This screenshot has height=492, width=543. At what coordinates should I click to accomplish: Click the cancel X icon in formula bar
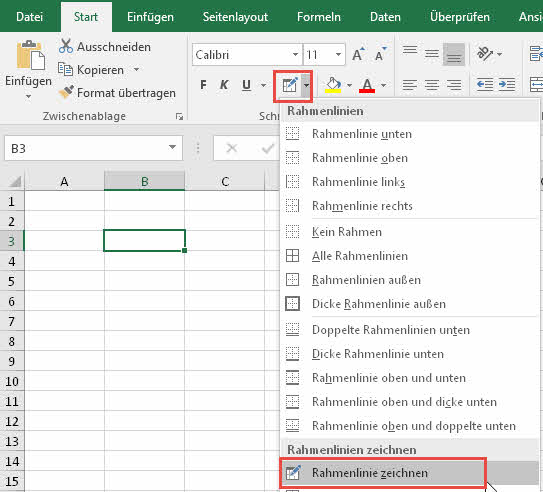(x=232, y=149)
